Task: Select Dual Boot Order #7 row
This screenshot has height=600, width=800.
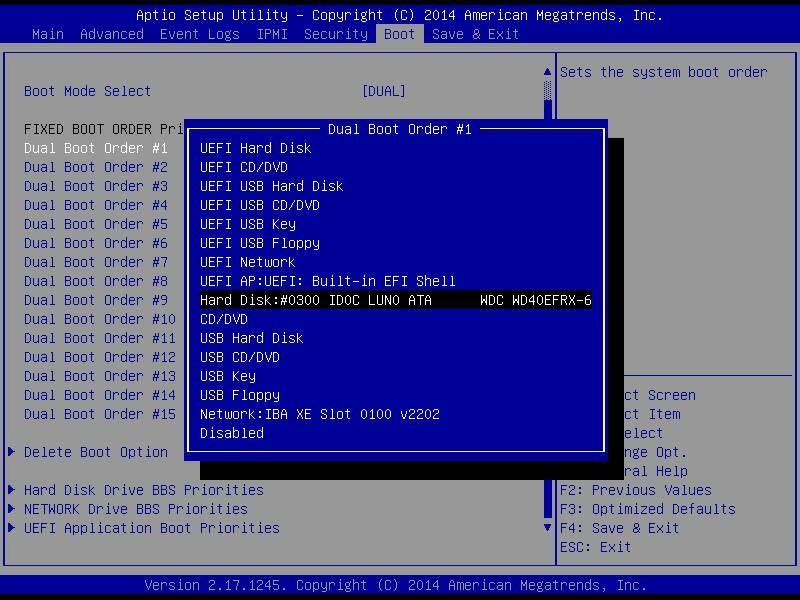Action: [96, 262]
